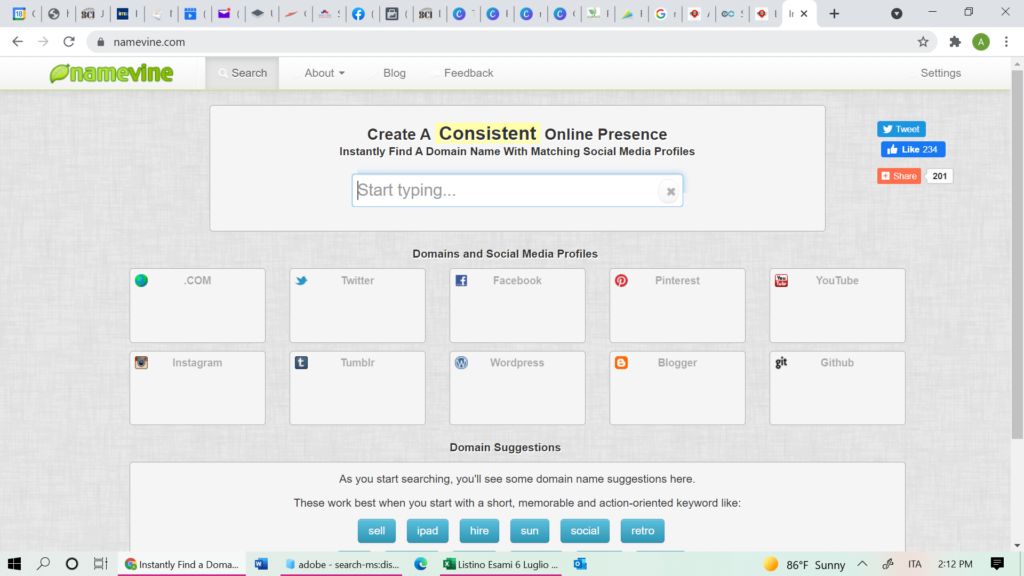Click the Instagram camera icon
The height and width of the screenshot is (576, 1024).
point(141,362)
